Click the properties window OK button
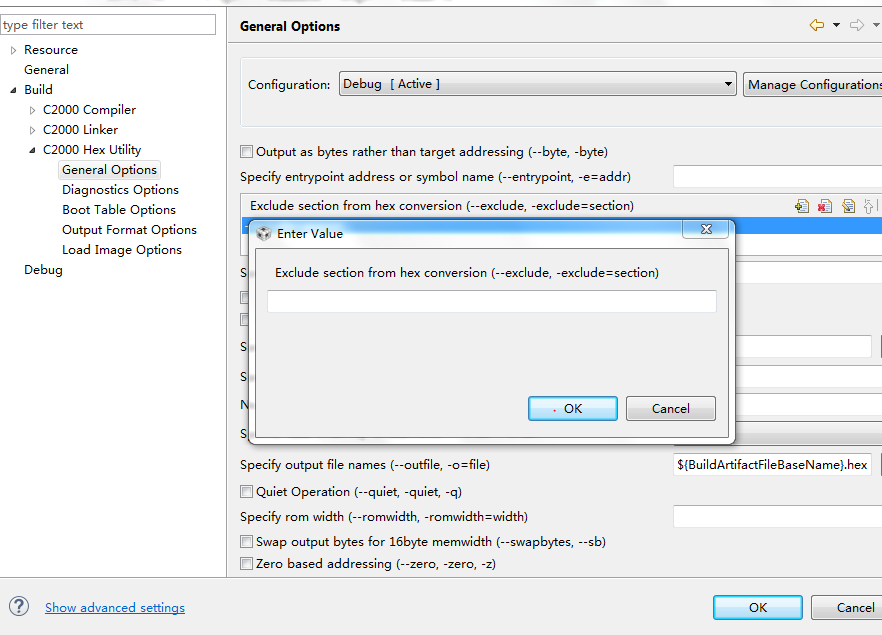Image resolution: width=882 pixels, height=635 pixels. [758, 607]
